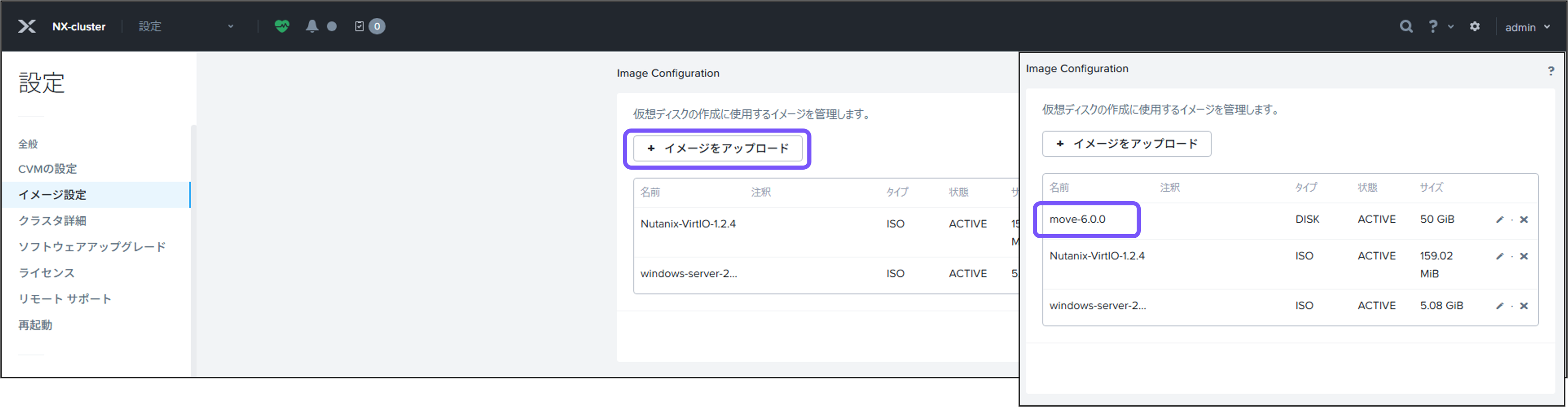Delete the move-6.0.0 image with X icon
1568x407 pixels.
1524,220
